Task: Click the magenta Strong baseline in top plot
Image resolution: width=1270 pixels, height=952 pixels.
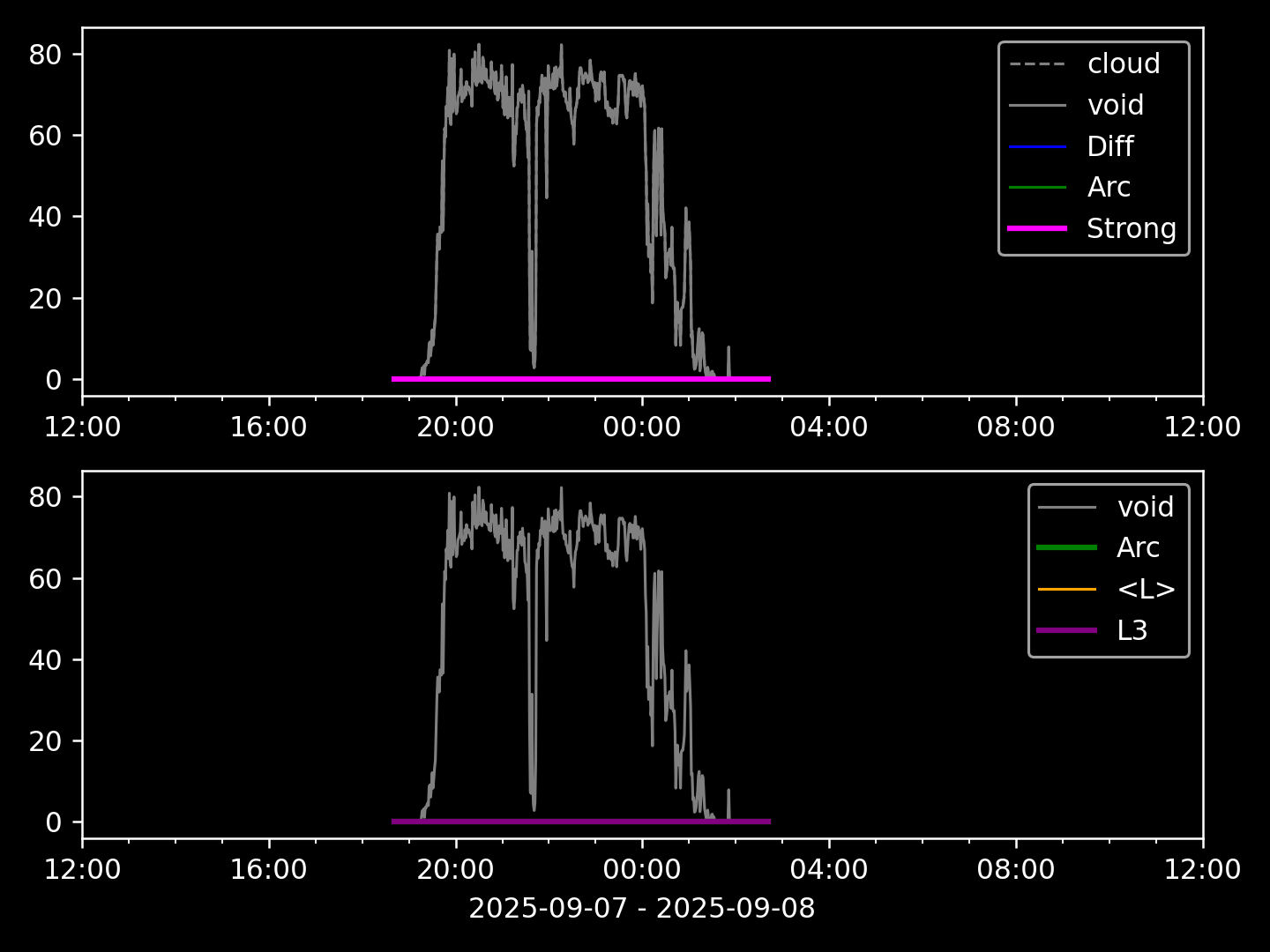Action: (x=581, y=379)
